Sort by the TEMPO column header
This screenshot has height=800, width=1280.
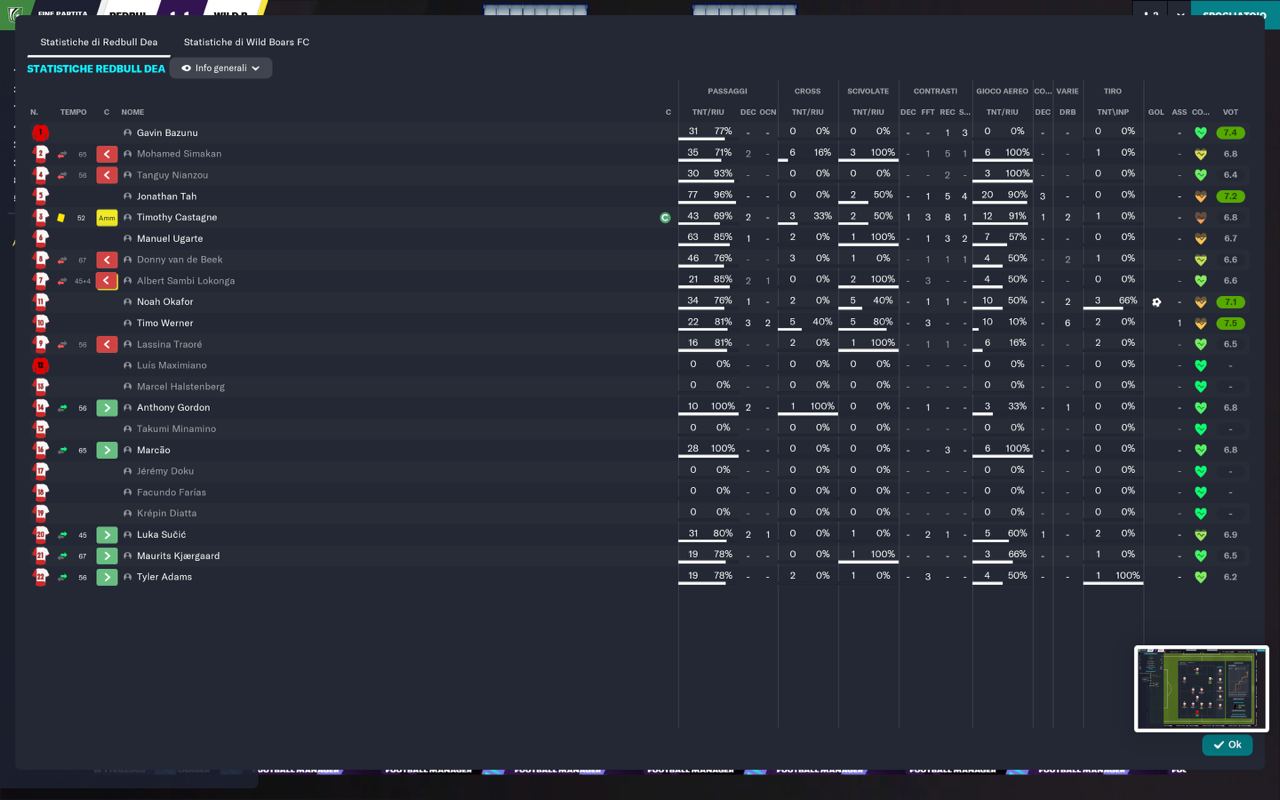coord(73,112)
